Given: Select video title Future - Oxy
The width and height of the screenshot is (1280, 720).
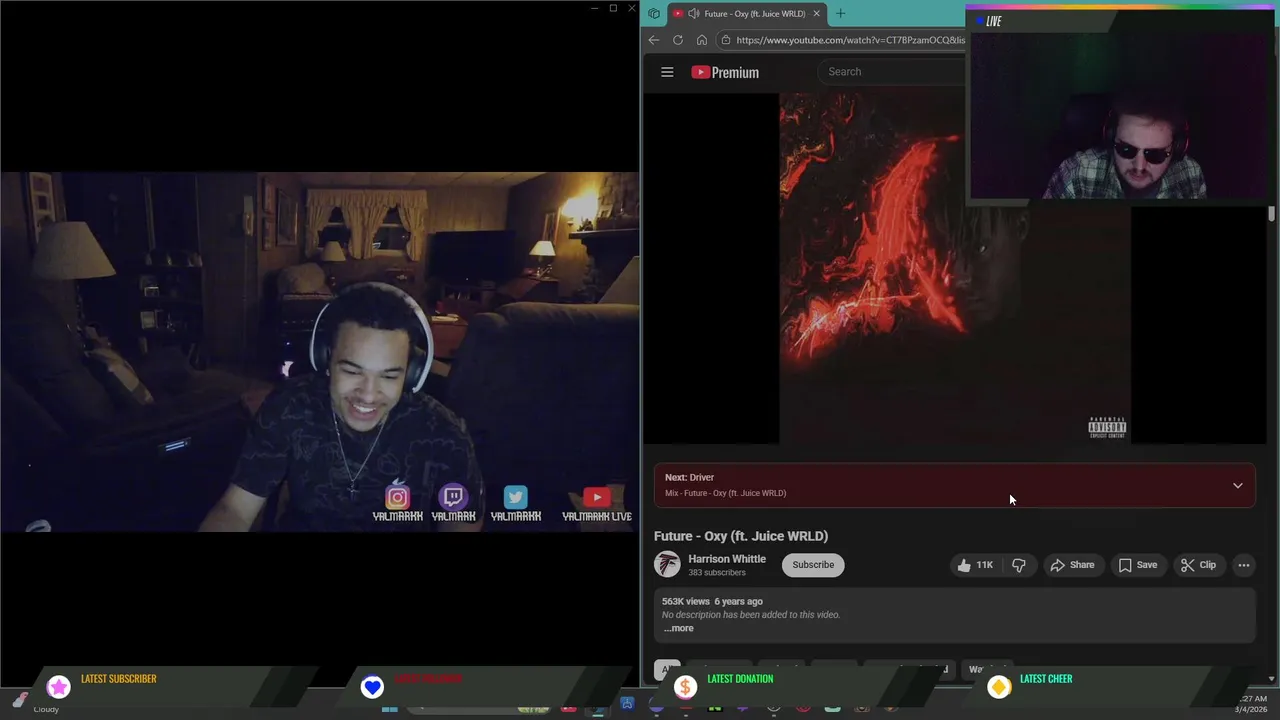Looking at the screenshot, I should coord(741,536).
